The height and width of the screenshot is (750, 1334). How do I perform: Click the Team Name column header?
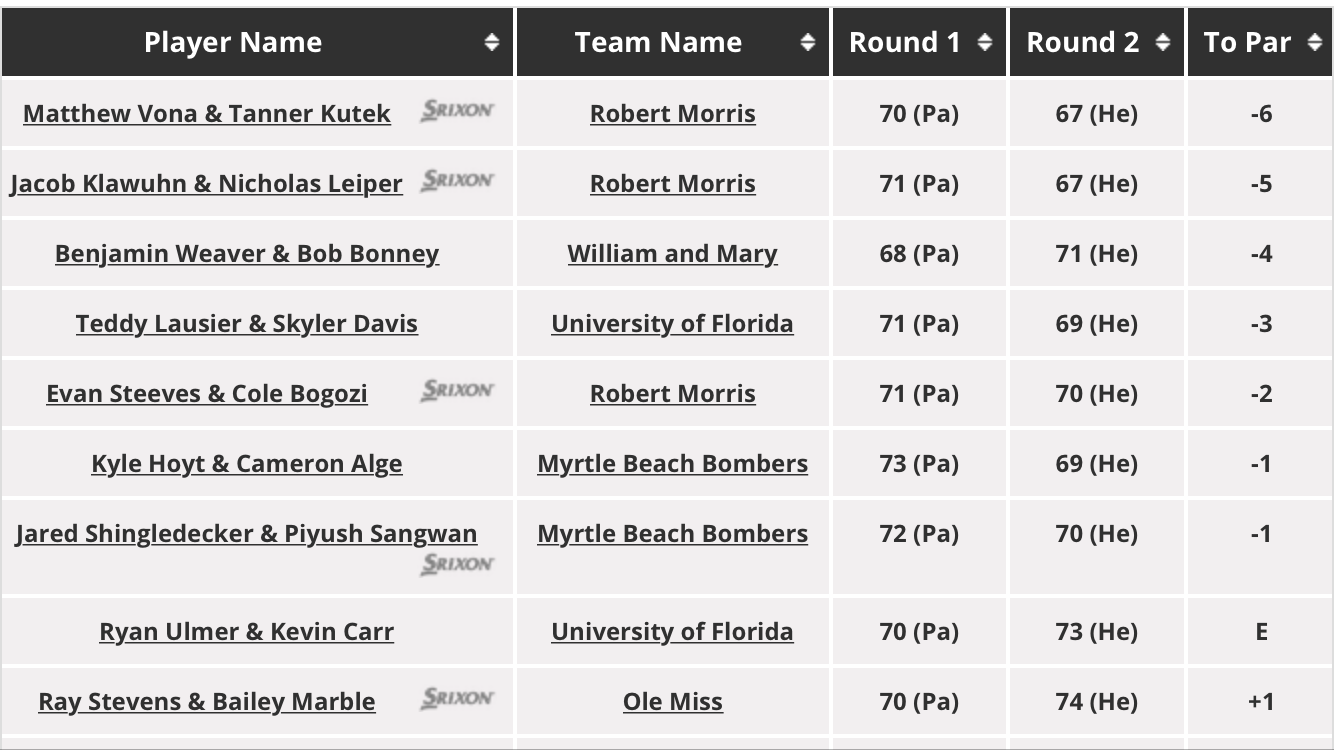tap(658, 42)
